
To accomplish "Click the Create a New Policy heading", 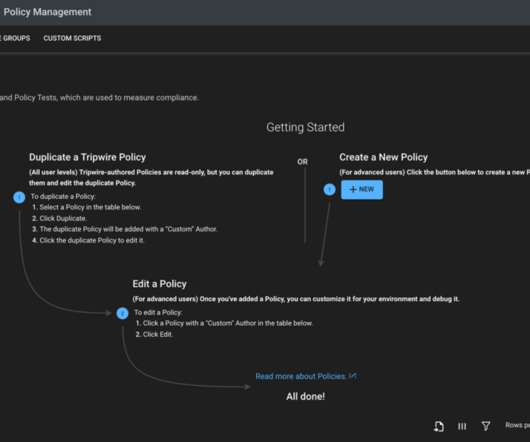I will click(x=383, y=157).
